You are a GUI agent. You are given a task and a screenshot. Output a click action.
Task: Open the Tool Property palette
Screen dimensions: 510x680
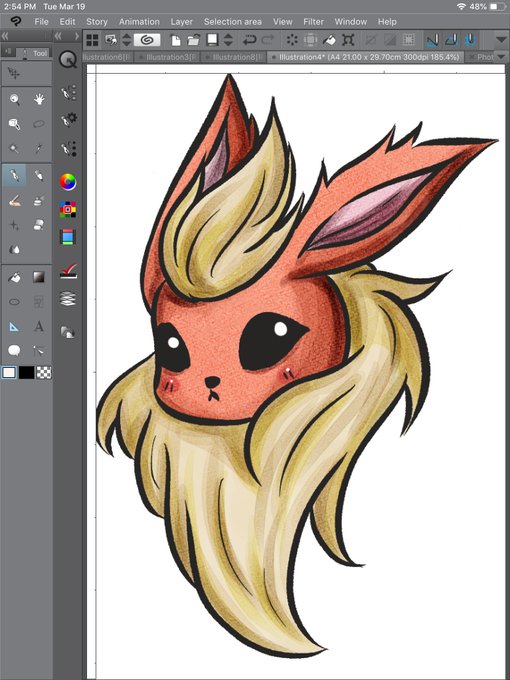(69, 119)
